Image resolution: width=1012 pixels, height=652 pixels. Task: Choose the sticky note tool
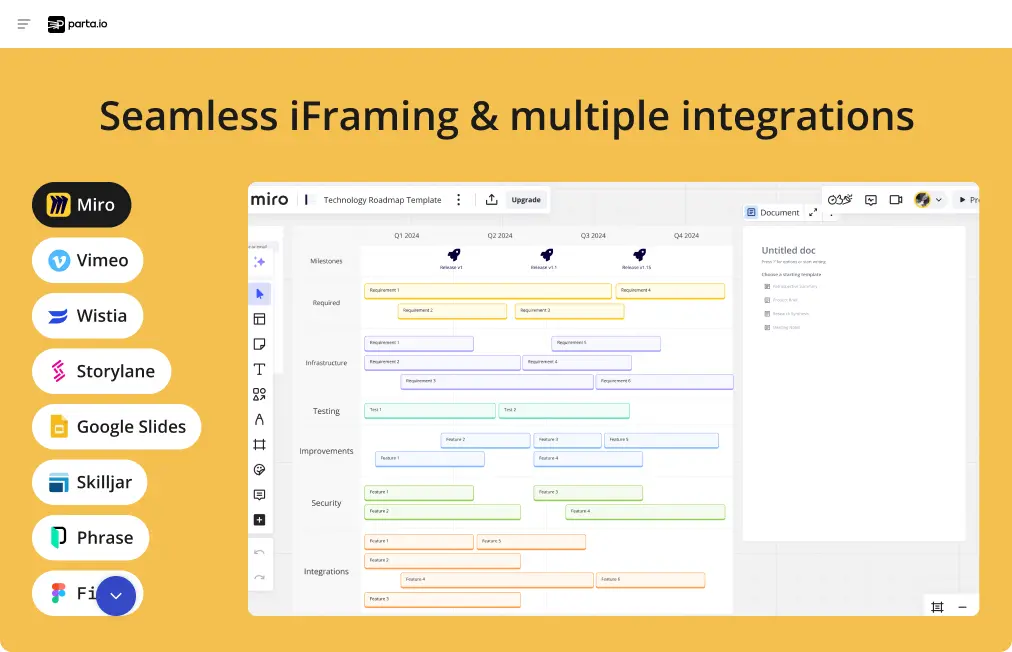click(x=259, y=344)
